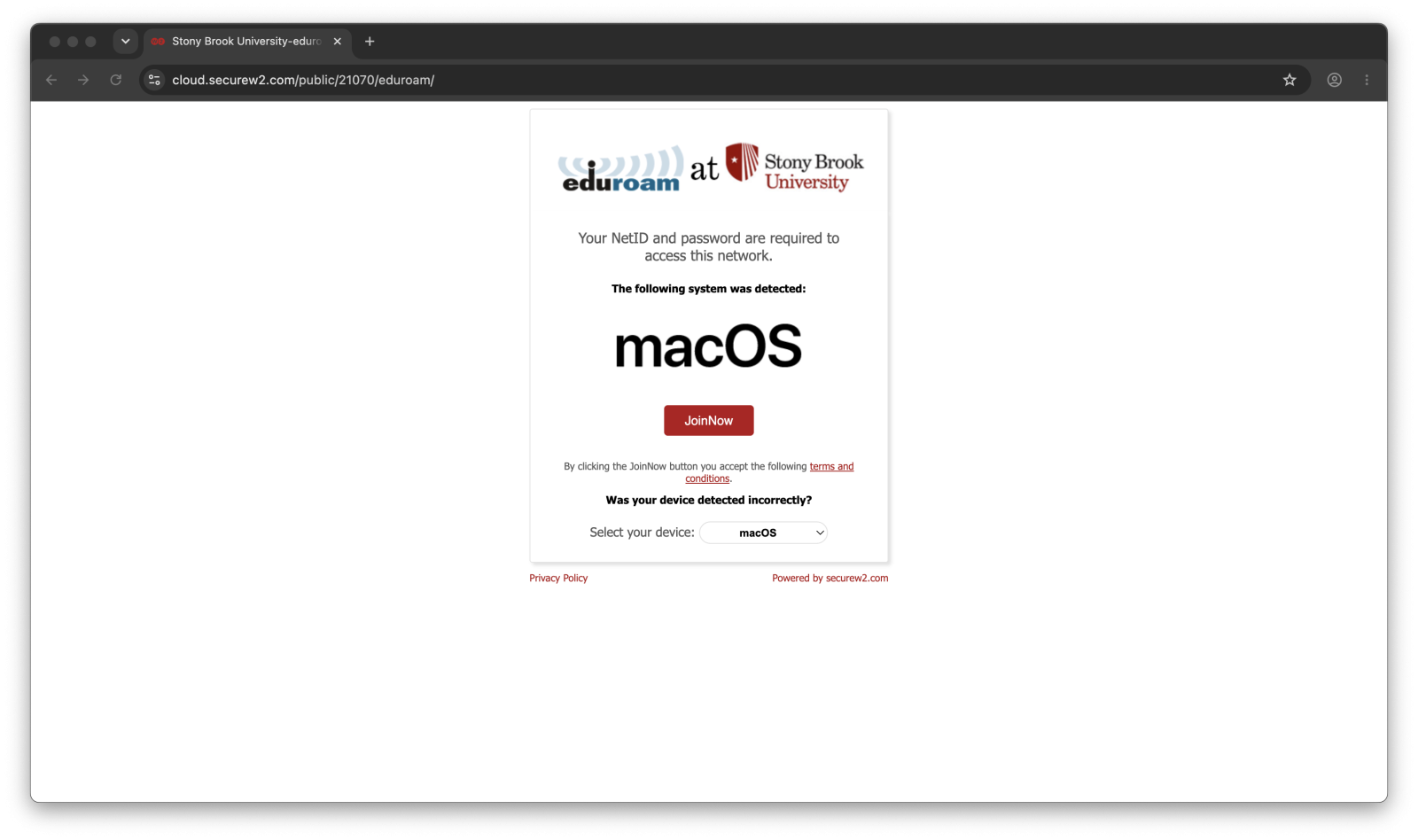Go forward to the next page
1418x840 pixels.
[x=83, y=80]
